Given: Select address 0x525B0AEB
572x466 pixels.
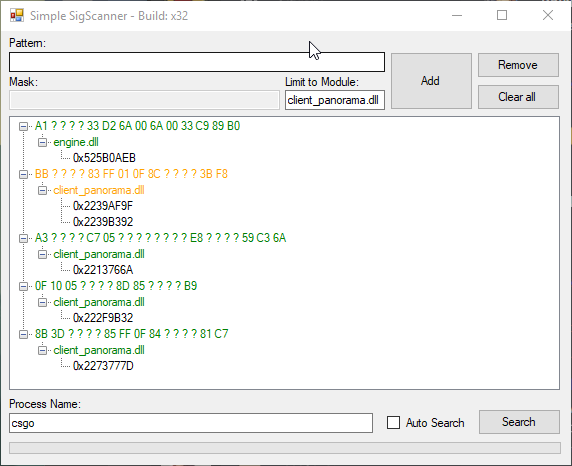Looking at the screenshot, I should click(x=104, y=158).
